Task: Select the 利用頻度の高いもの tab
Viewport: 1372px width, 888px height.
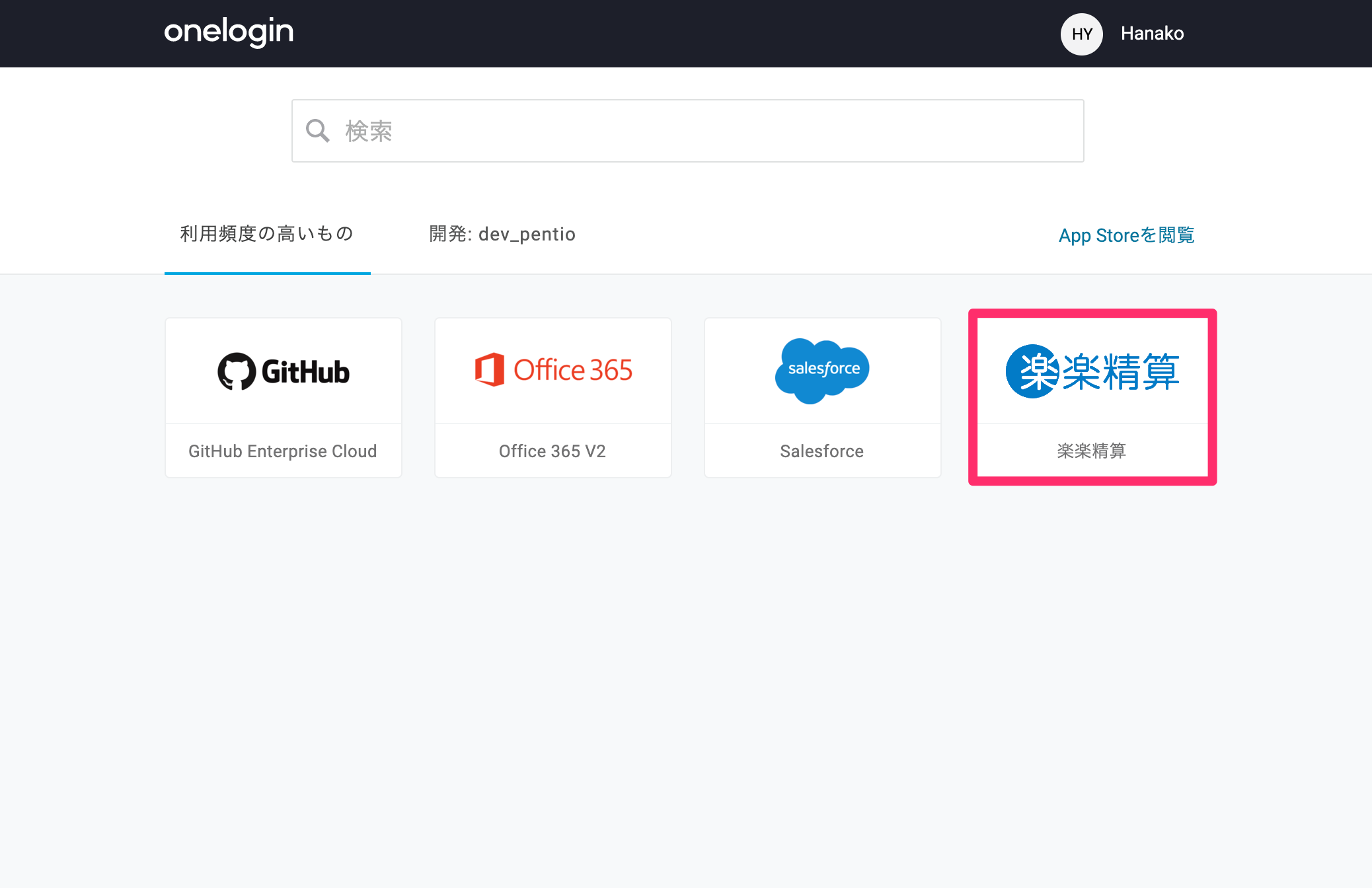Action: (x=267, y=234)
